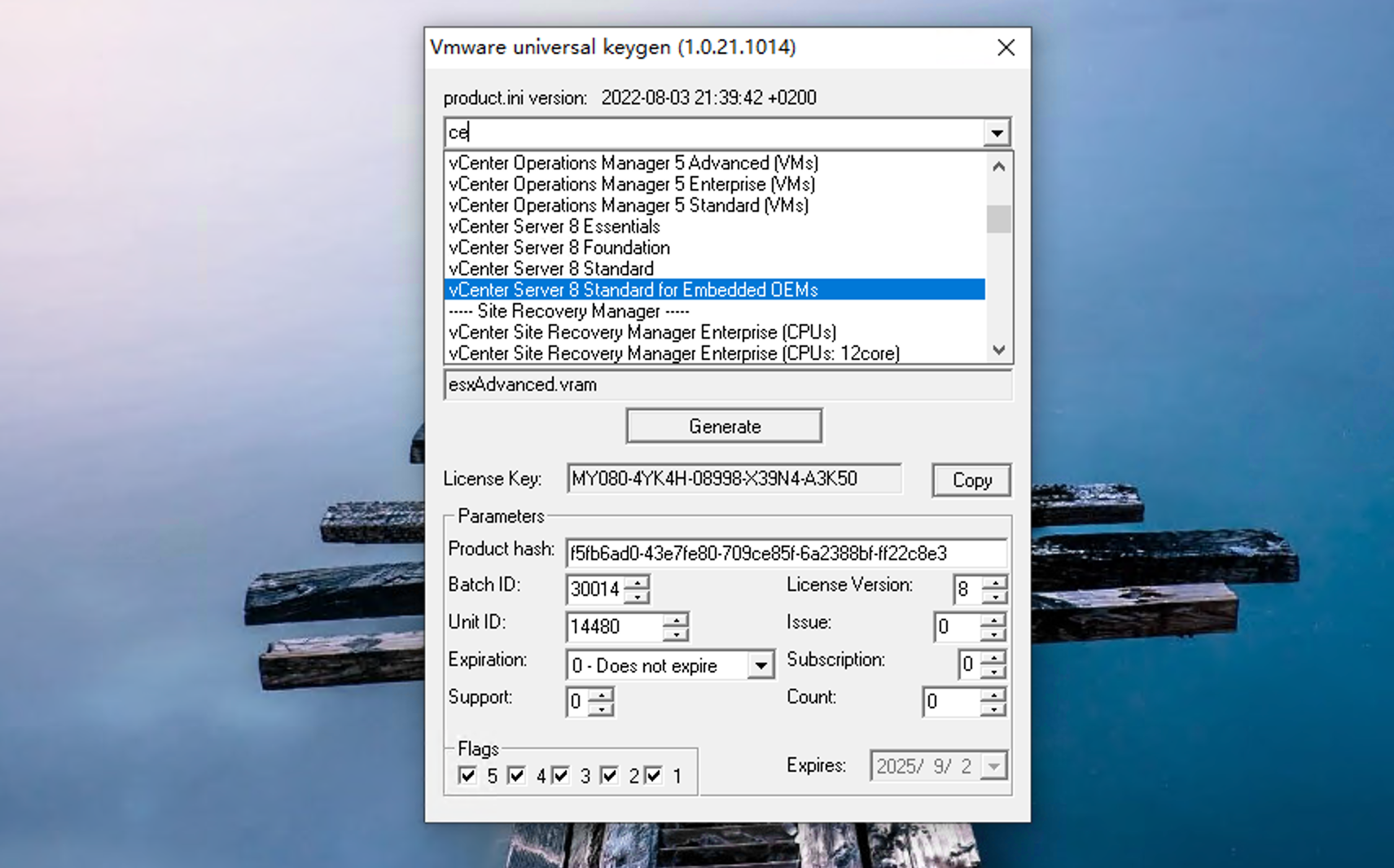Decrease Count with down spinner

point(993,709)
